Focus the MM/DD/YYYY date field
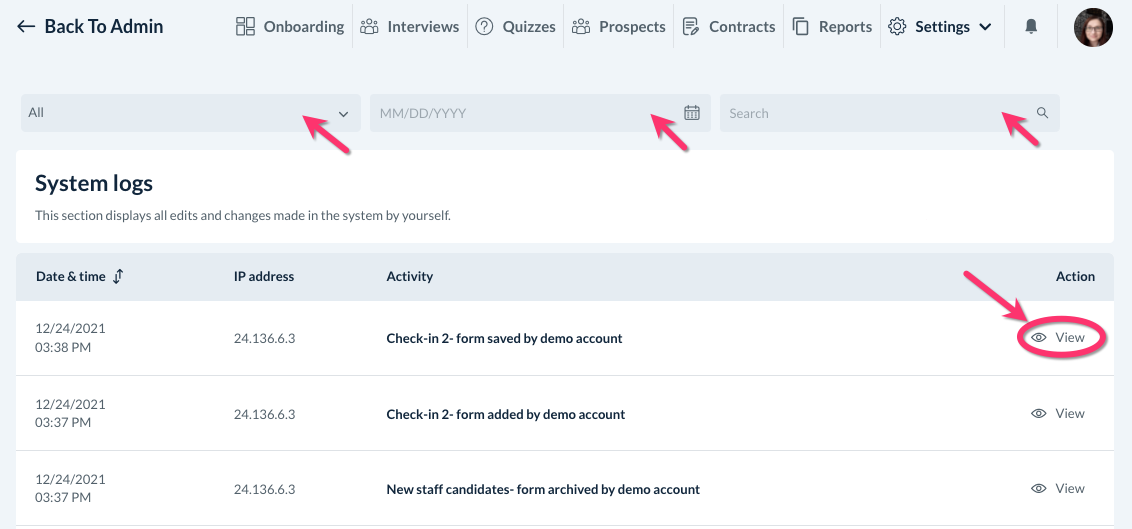The height and width of the screenshot is (529, 1132). (520, 113)
